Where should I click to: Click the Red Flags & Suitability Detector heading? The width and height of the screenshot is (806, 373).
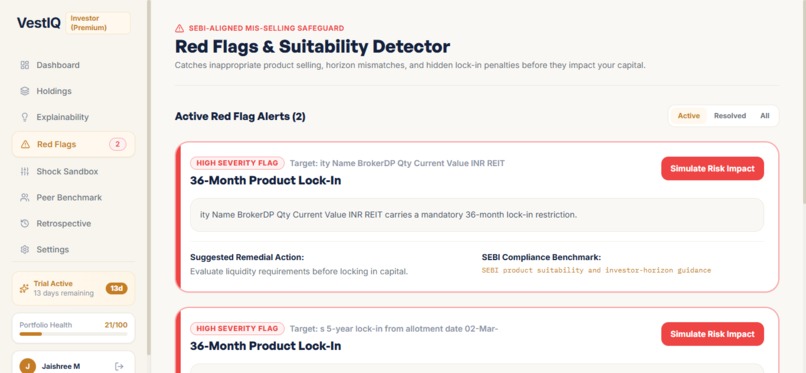tap(313, 47)
